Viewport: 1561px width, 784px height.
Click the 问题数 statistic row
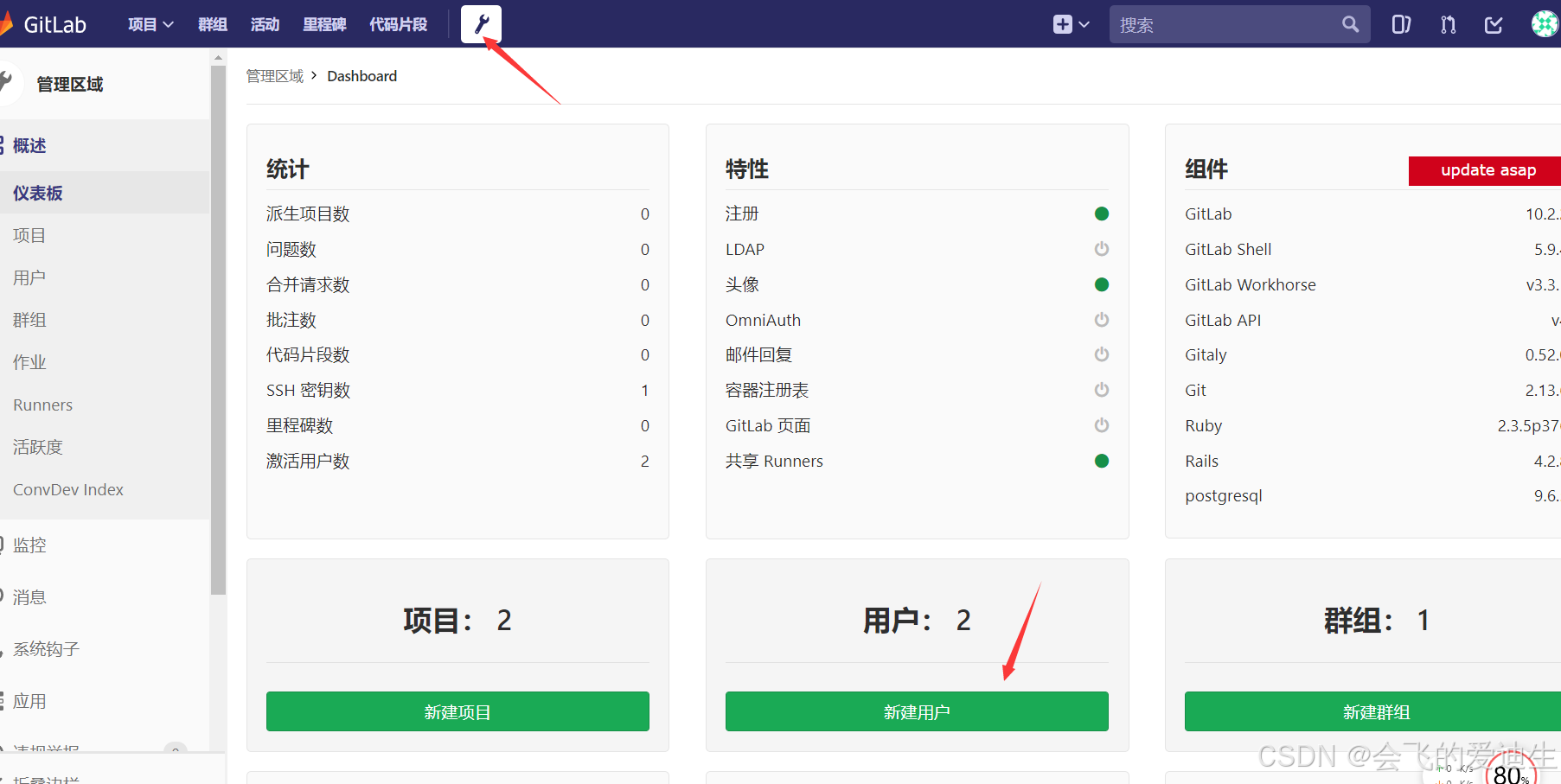457,249
